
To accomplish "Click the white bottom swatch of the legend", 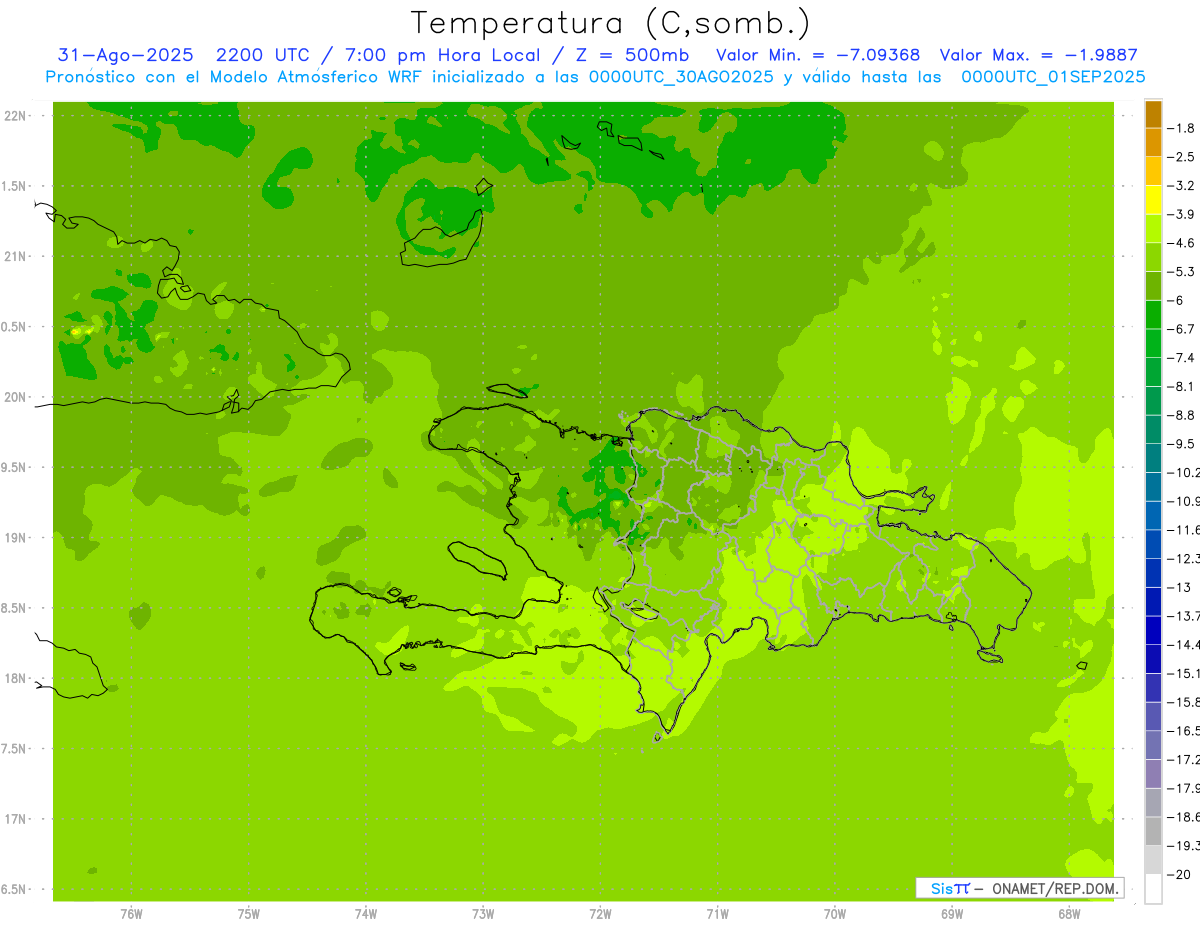I will 1153,888.
